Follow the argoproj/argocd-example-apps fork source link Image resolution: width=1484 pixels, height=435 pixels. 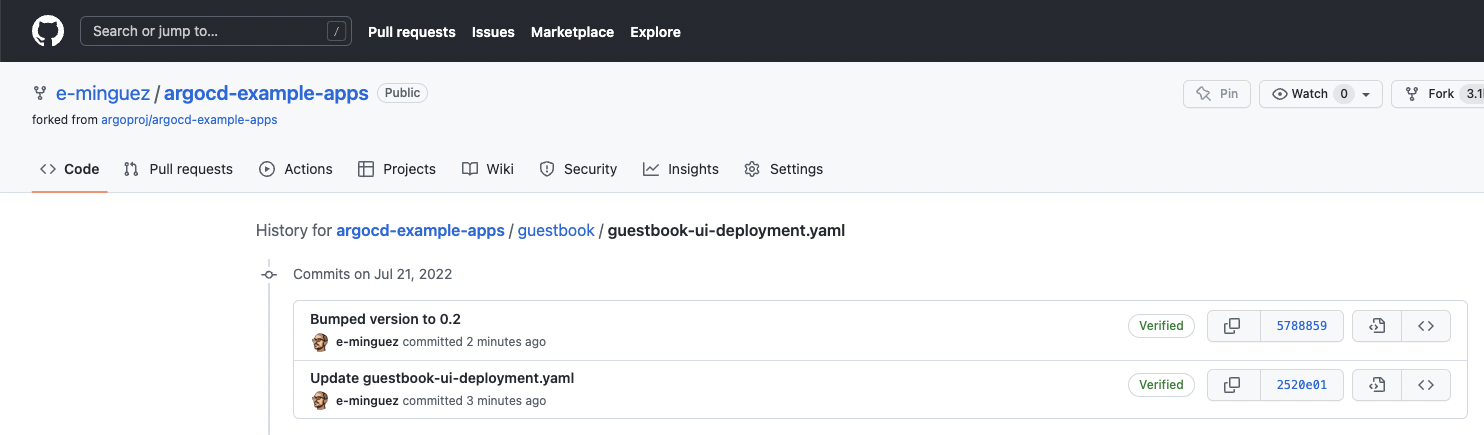click(189, 119)
